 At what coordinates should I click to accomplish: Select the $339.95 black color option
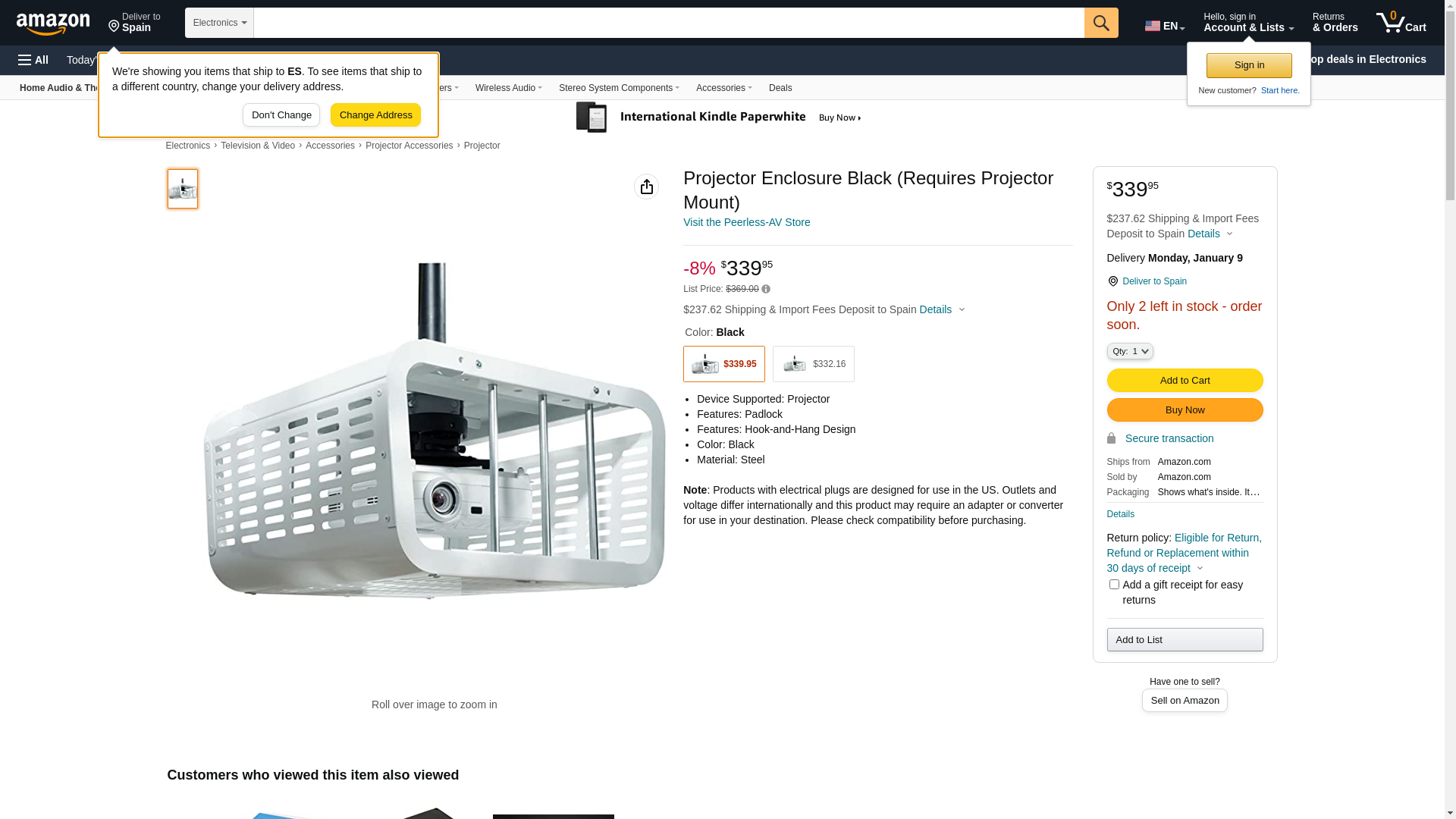[723, 364]
